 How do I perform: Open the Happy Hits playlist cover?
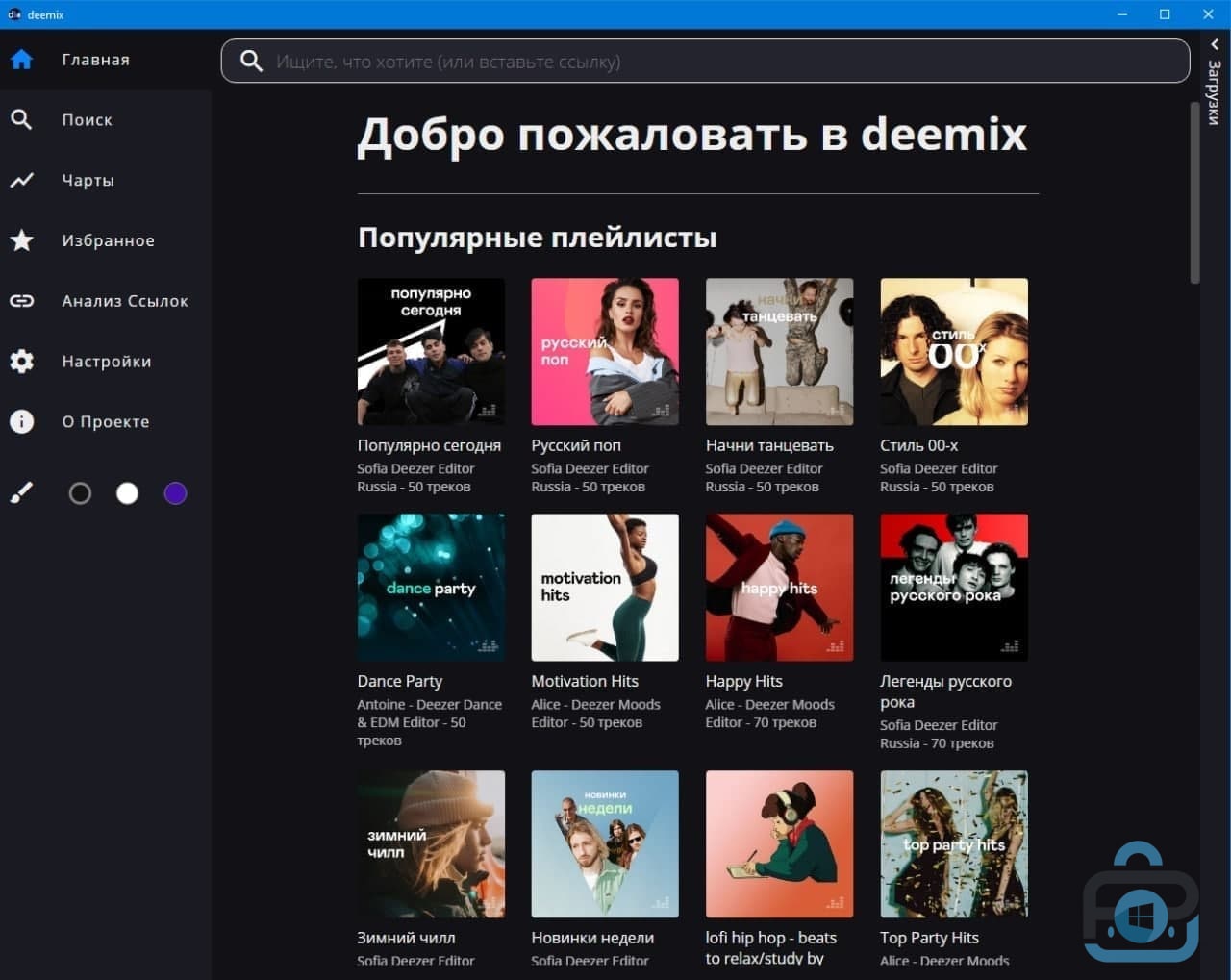point(779,588)
